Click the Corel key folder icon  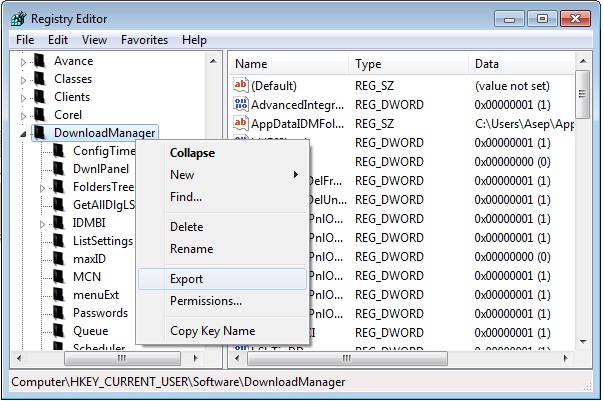pyautogui.click(x=39, y=114)
